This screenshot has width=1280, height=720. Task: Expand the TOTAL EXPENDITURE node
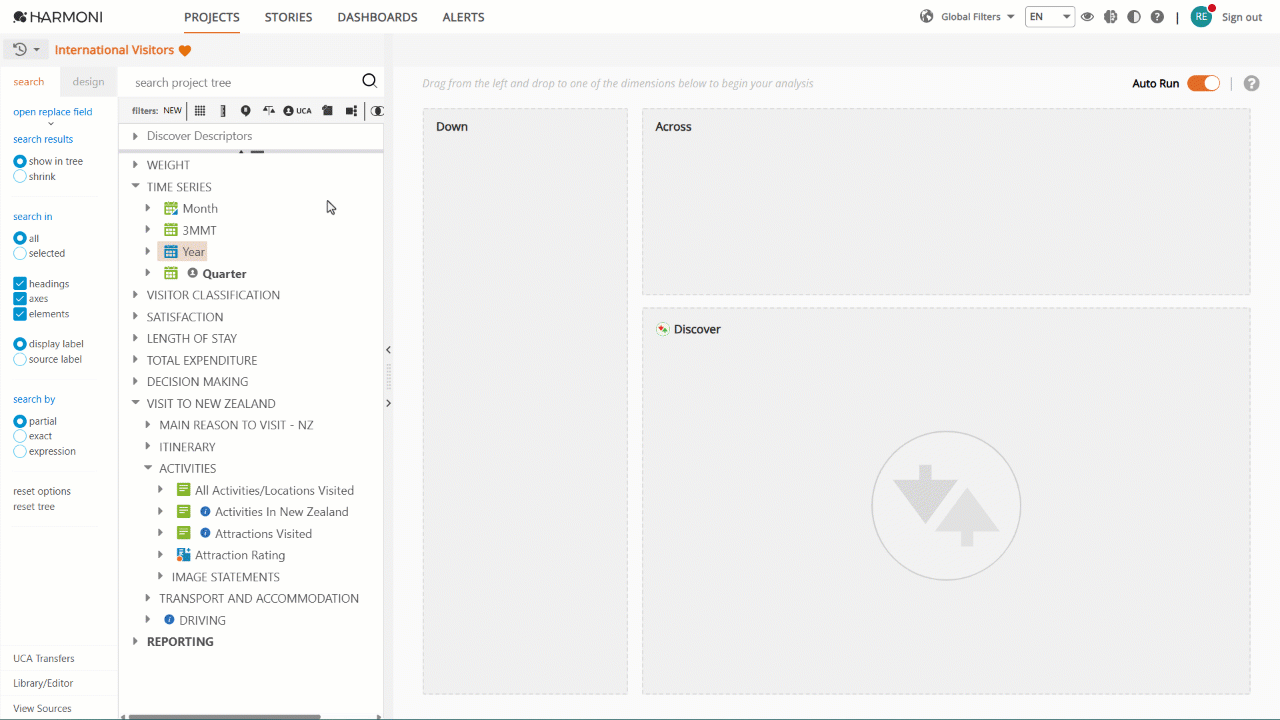pyautogui.click(x=136, y=360)
